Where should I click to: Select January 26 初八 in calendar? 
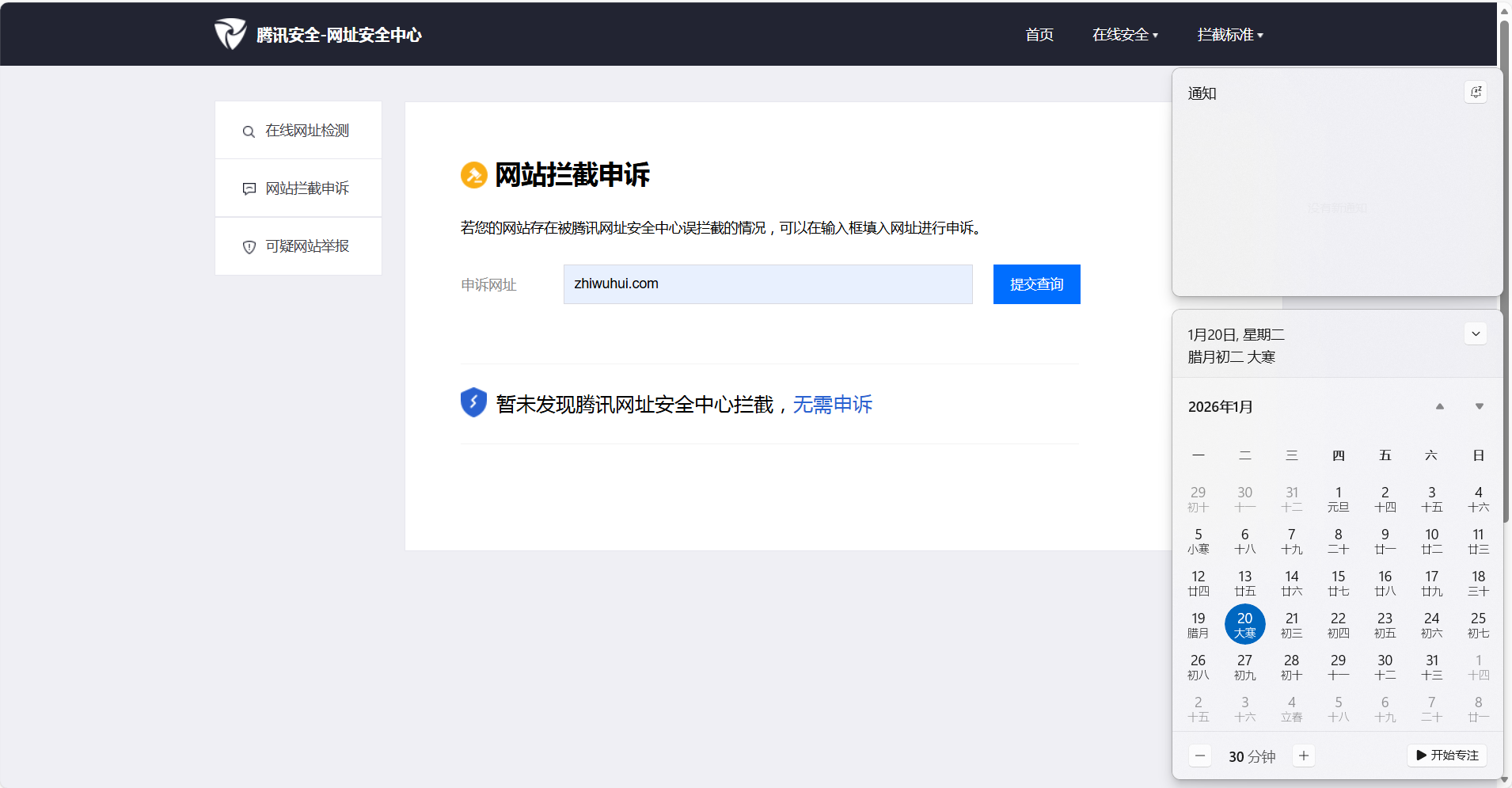(x=1199, y=667)
